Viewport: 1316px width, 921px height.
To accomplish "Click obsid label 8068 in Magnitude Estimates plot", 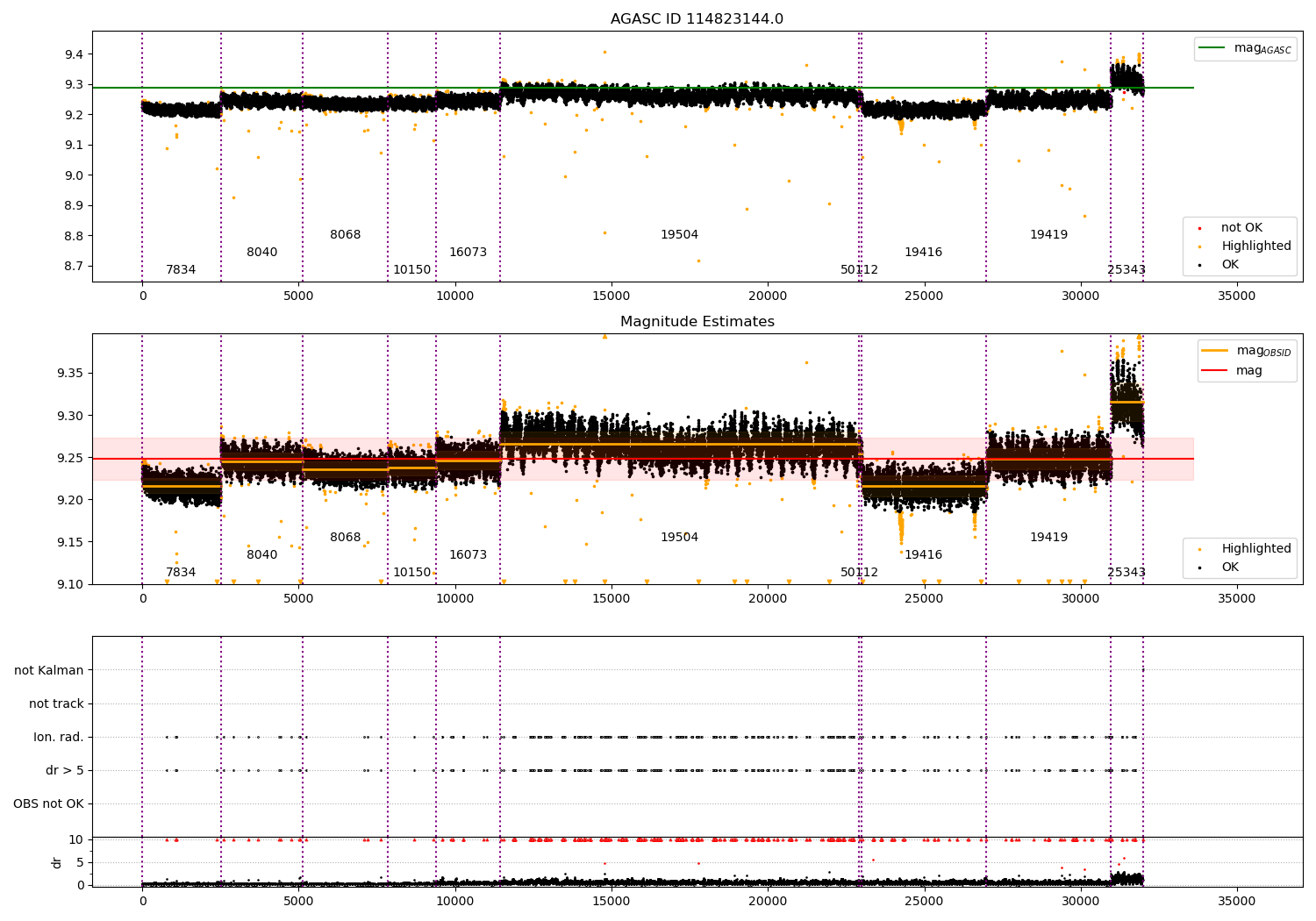I will 346,538.
